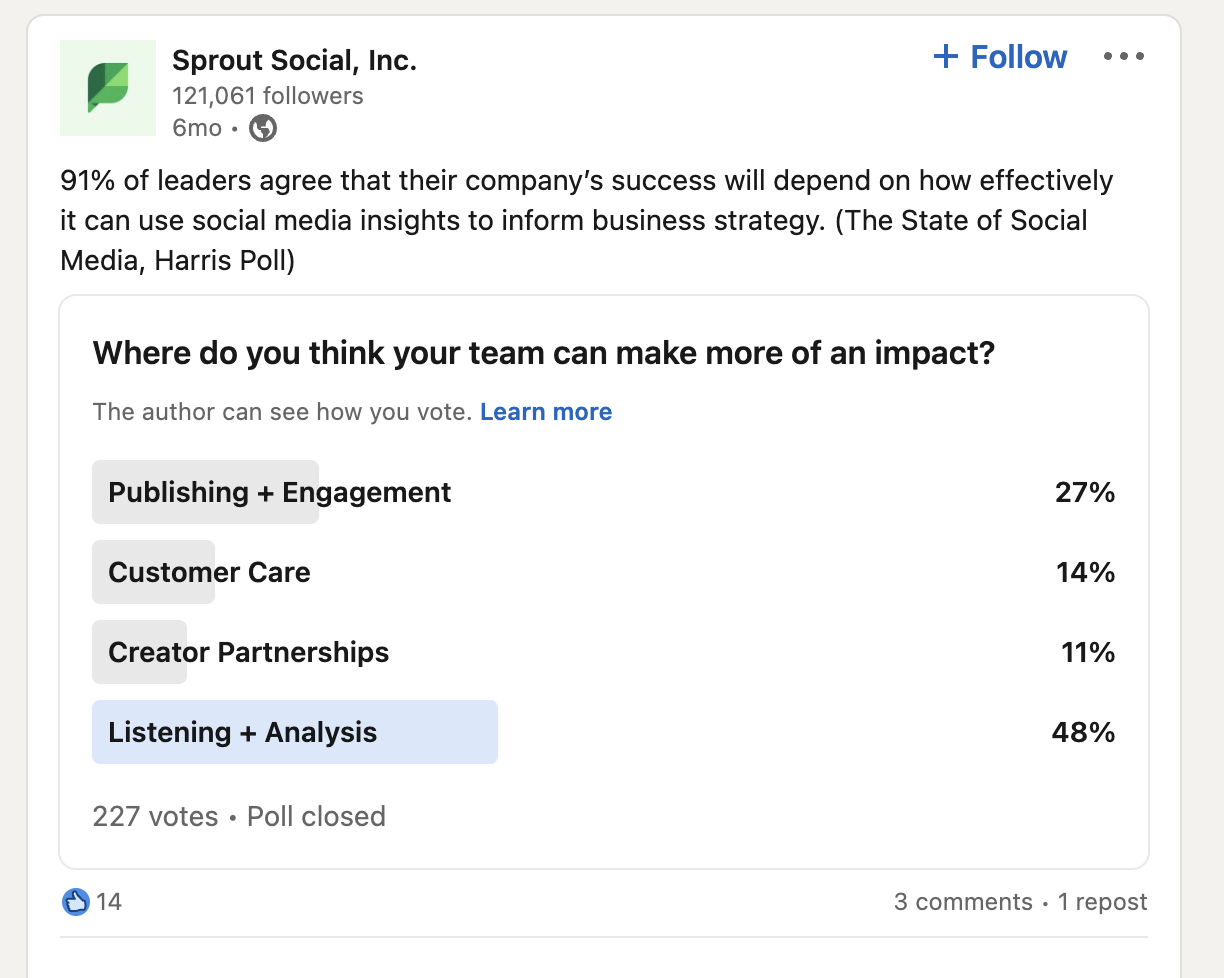Click the post text about 91% of leaders
The image size is (1224, 978).
point(587,221)
